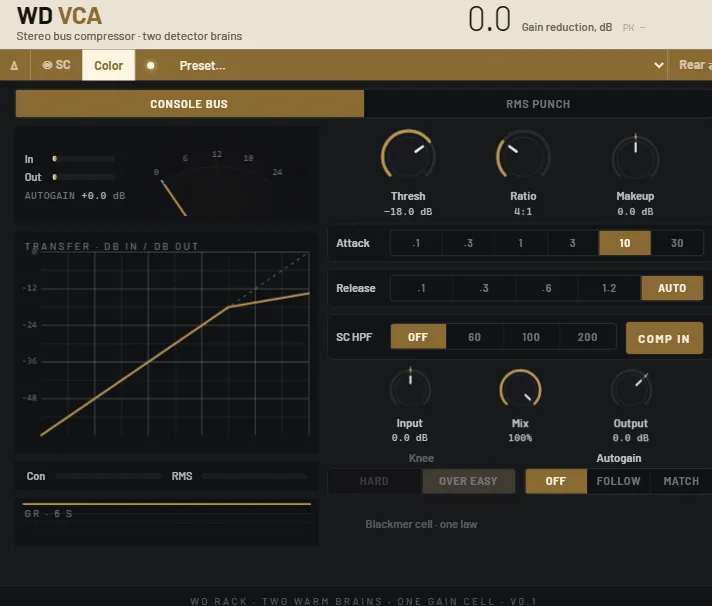Click the Input gain knob
This screenshot has width=712, height=606.
[410, 389]
